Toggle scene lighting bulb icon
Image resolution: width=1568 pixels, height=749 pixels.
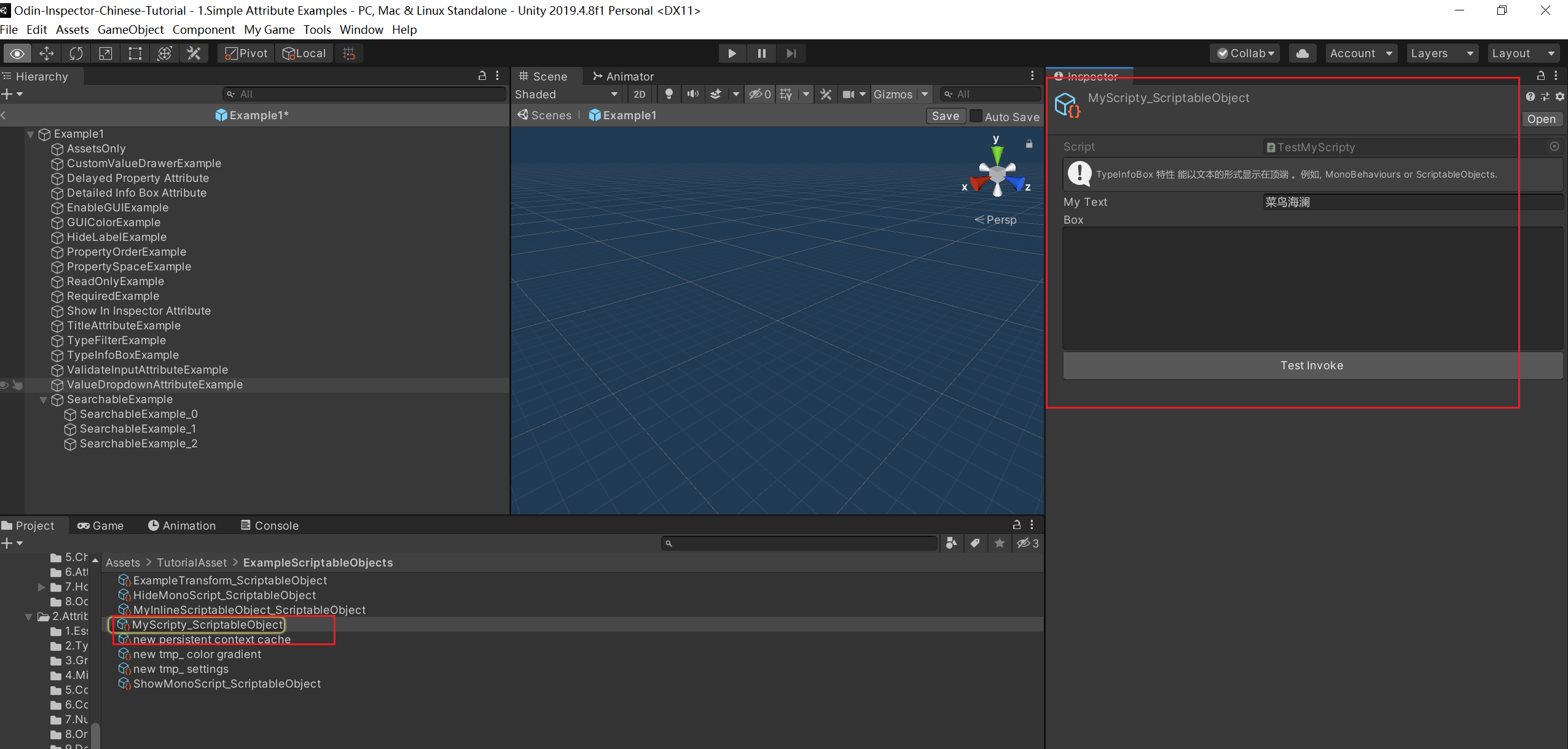(669, 94)
